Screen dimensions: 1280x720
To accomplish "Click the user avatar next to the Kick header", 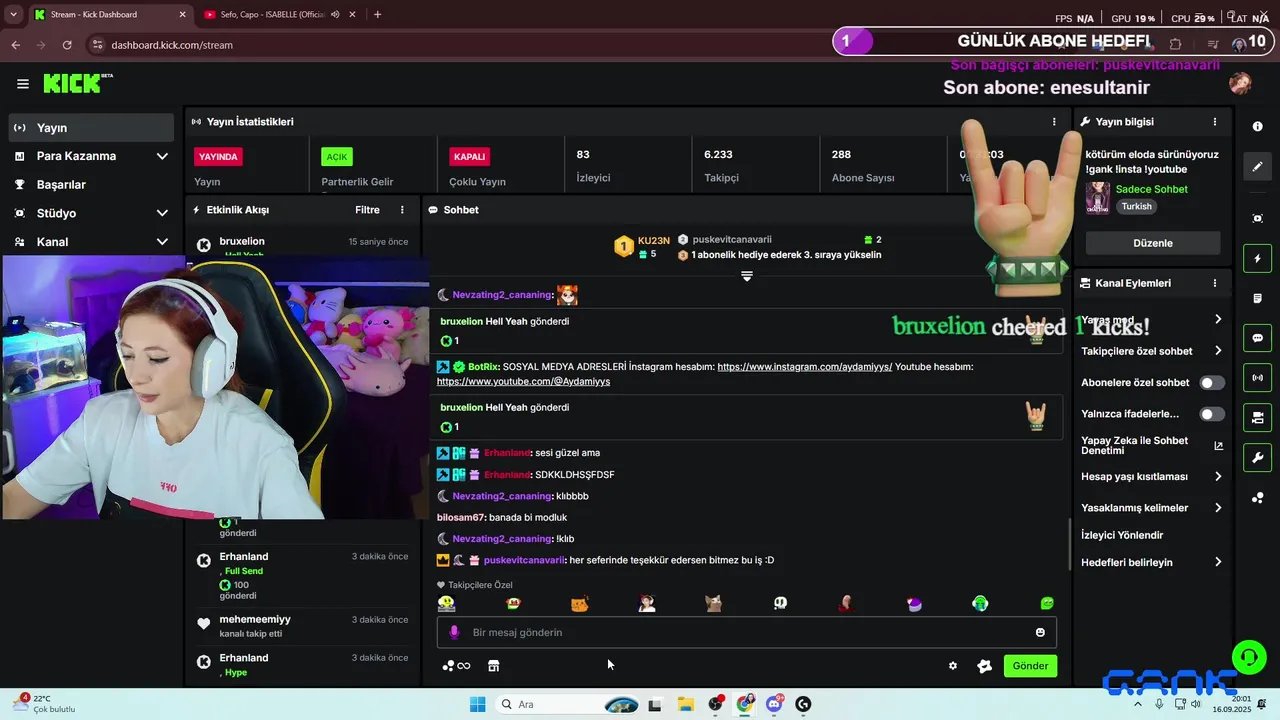I will pos(1241,84).
